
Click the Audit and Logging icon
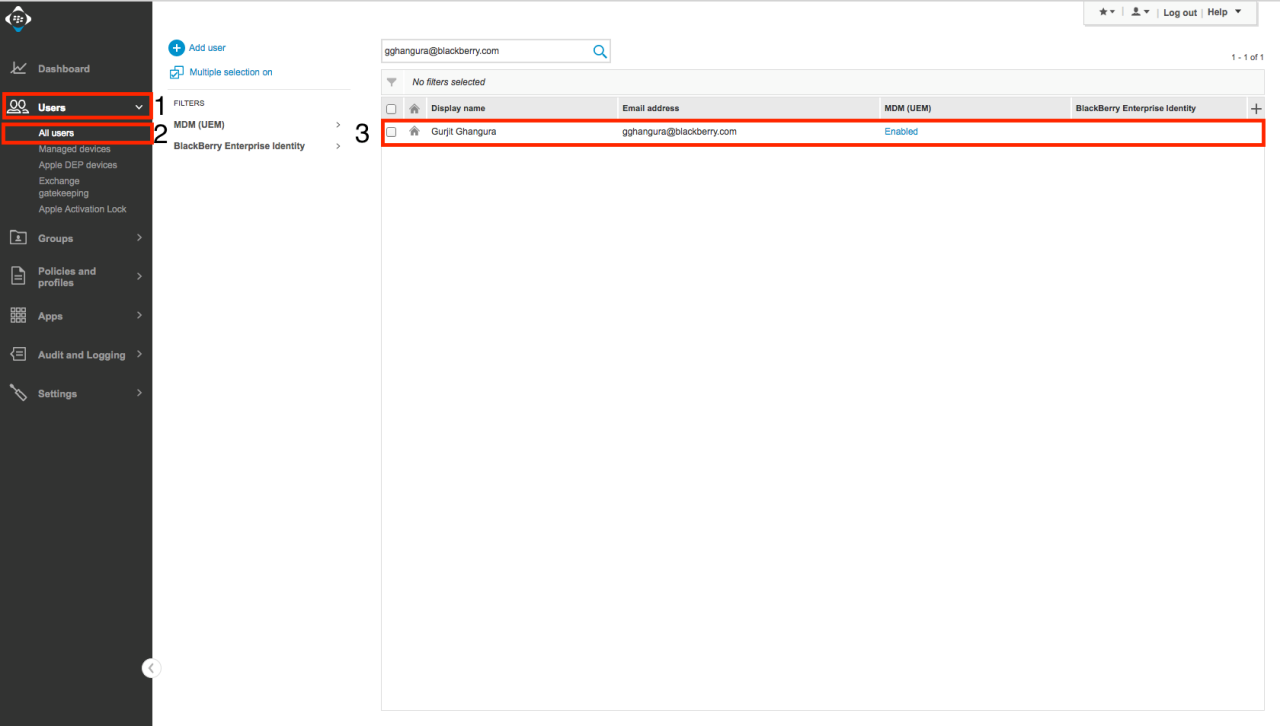coord(18,354)
